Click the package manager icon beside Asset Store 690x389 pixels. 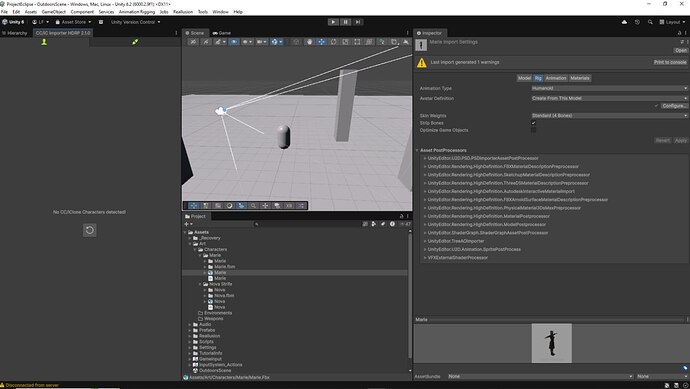click(101, 22)
